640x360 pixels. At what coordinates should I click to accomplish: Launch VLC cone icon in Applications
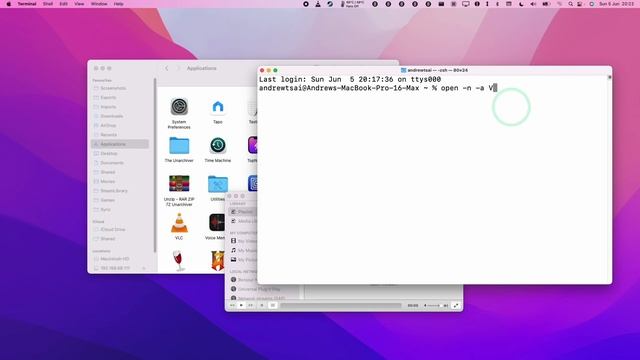(179, 223)
